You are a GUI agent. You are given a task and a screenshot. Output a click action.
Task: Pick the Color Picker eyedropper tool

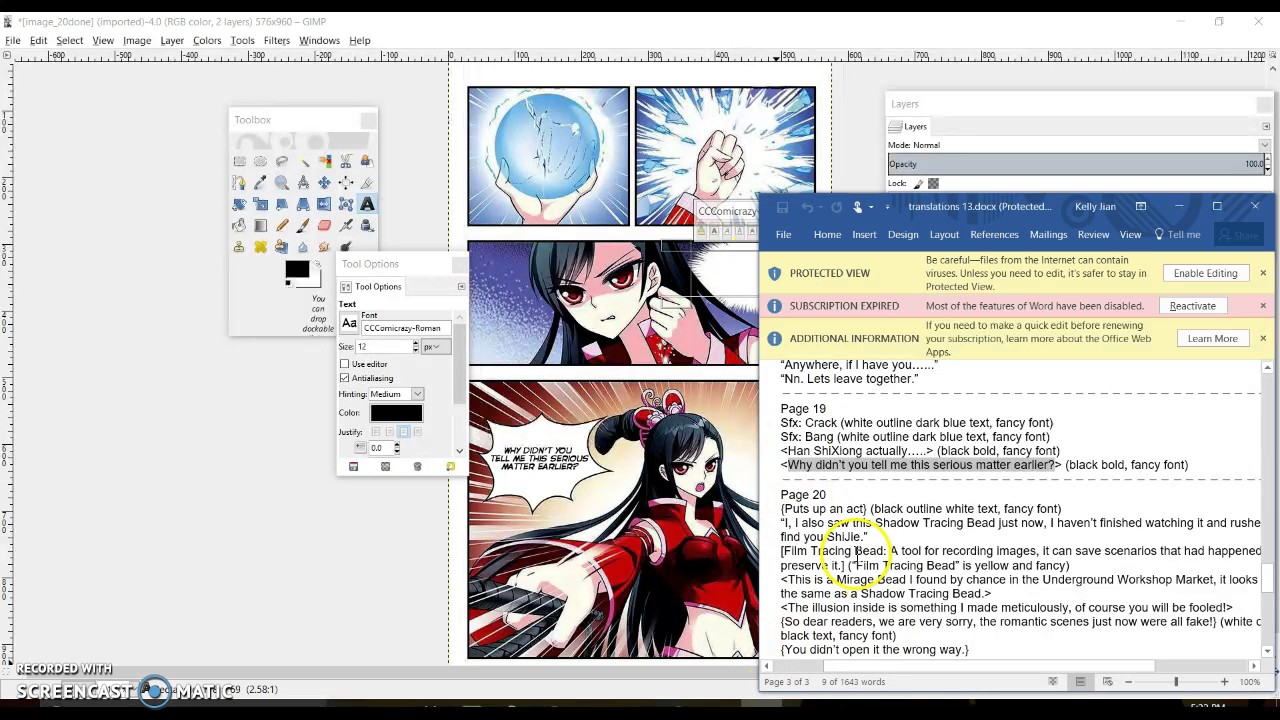pos(260,182)
